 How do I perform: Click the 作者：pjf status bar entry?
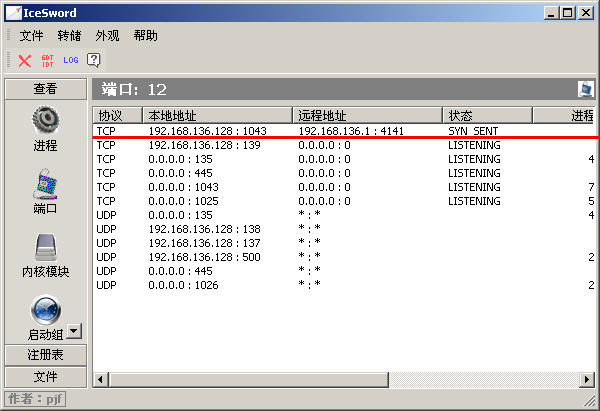pos(35,399)
